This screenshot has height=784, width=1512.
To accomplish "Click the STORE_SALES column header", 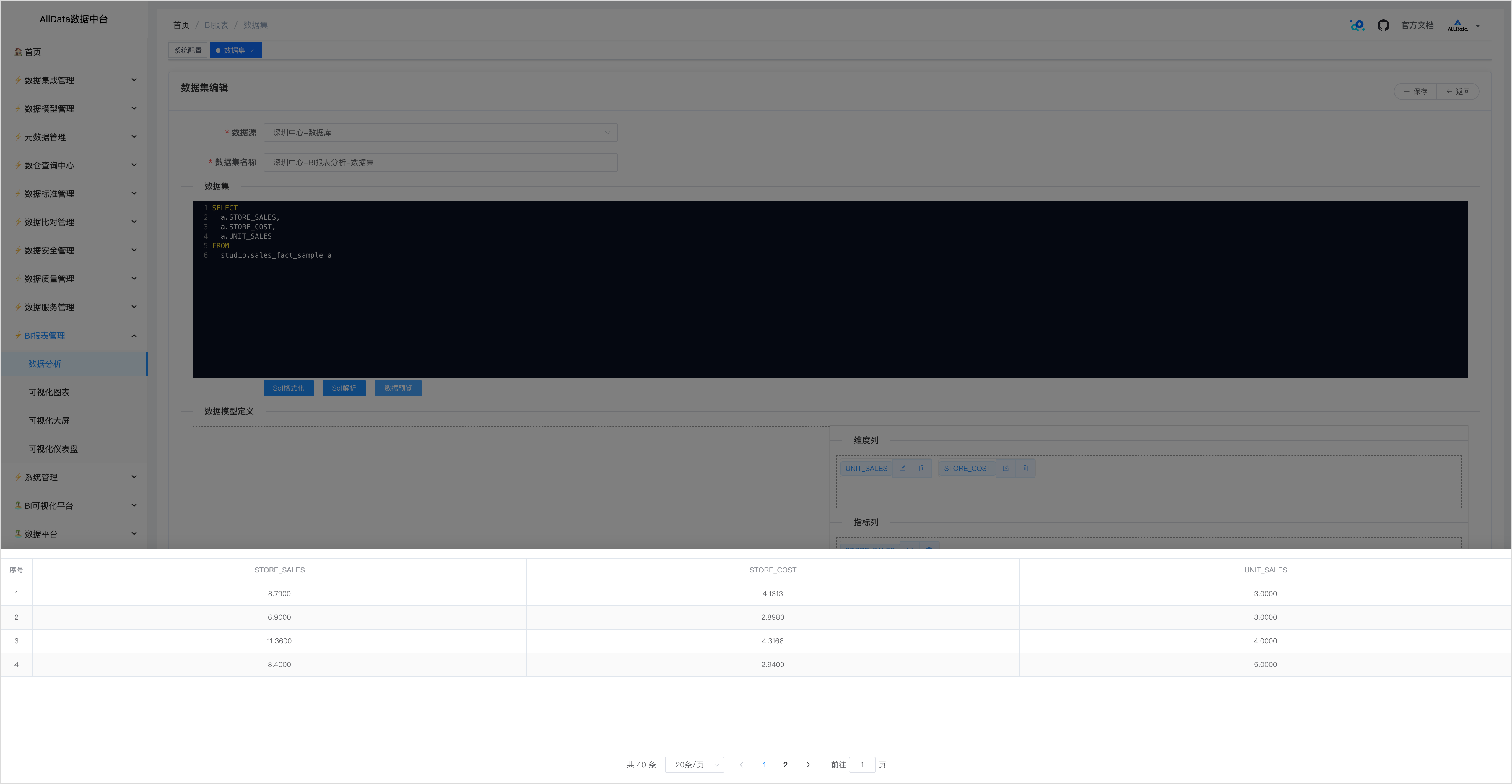I will click(279, 570).
